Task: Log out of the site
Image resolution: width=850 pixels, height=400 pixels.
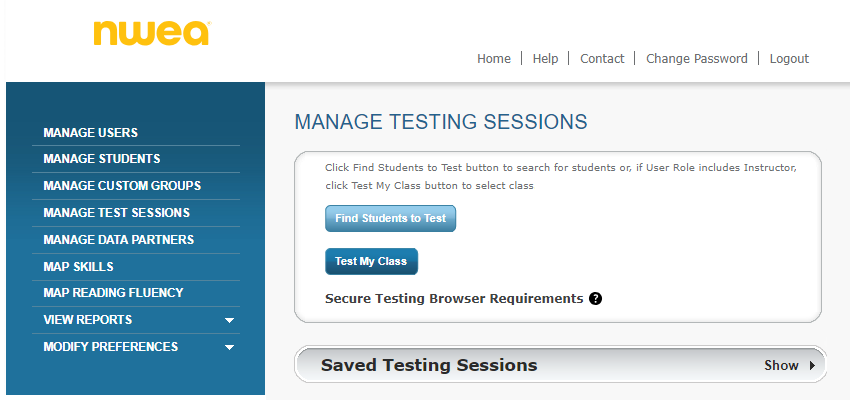Action: coord(789,59)
